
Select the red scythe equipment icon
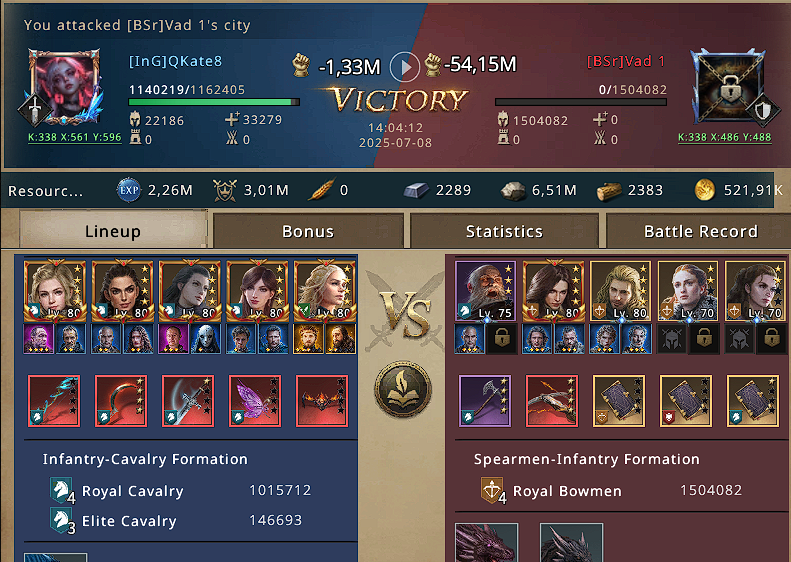click(x=121, y=401)
